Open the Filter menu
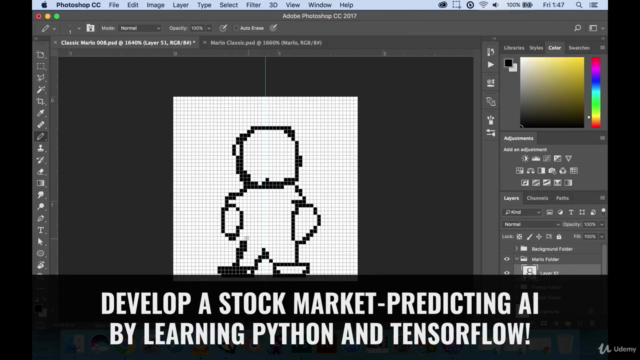Image resolution: width=640 pixels, height=360 pixels. [x=253, y=5]
